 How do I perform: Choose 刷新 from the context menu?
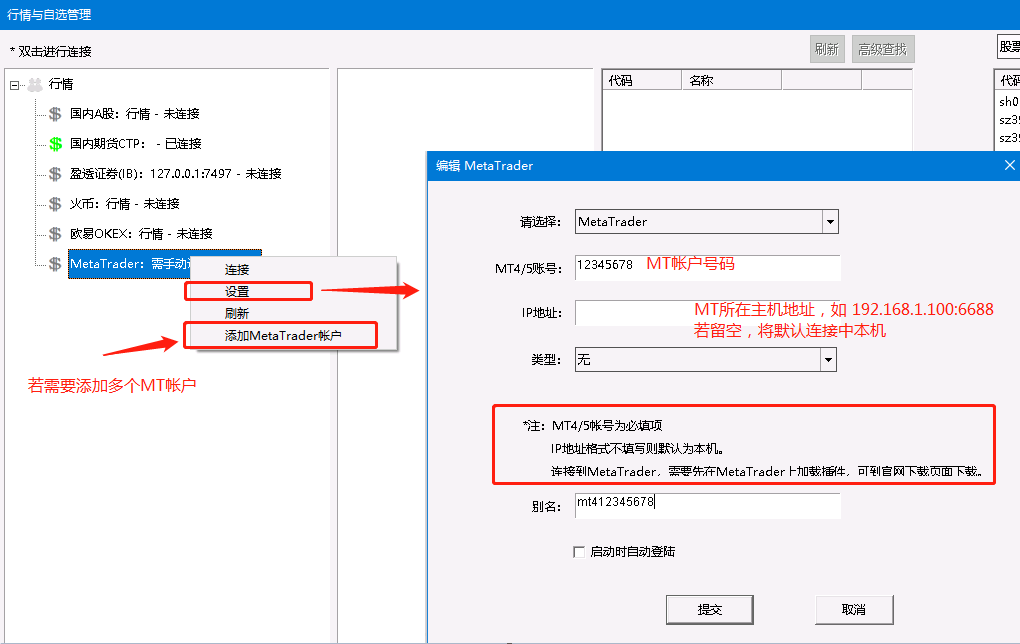(237, 314)
